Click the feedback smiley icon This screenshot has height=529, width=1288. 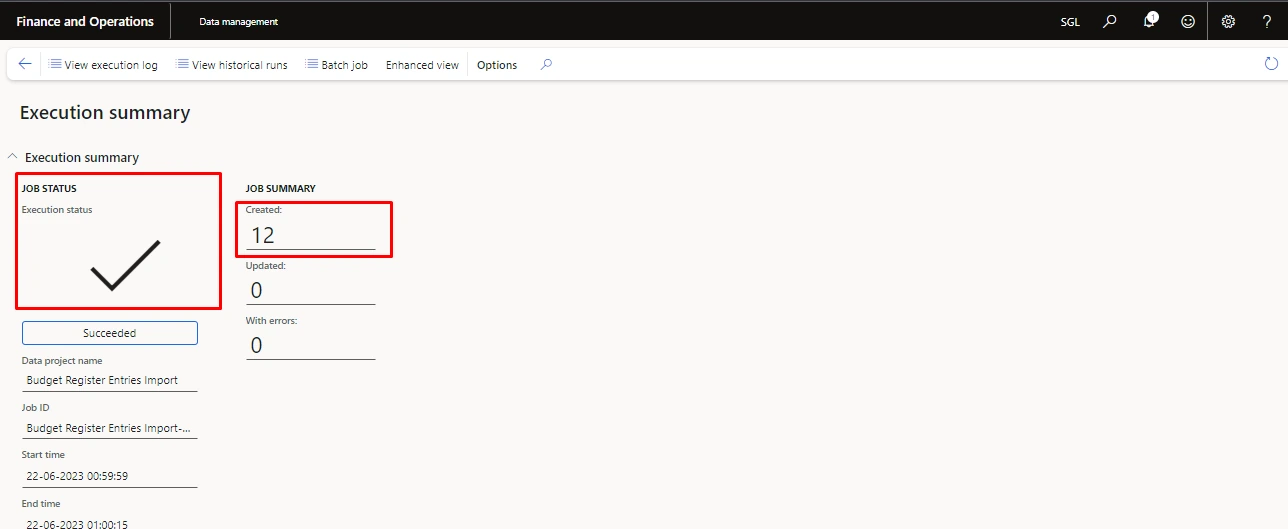pyautogui.click(x=1188, y=21)
